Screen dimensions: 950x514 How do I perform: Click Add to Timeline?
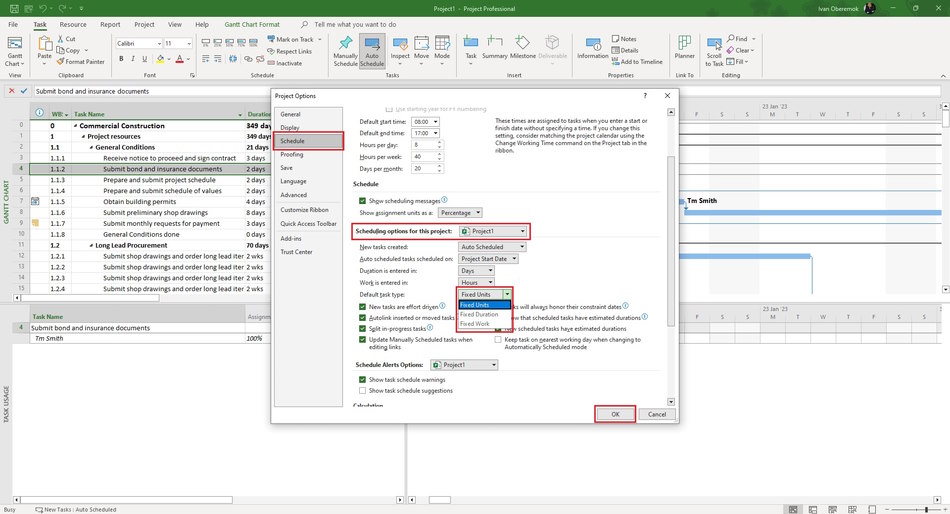tap(637, 62)
